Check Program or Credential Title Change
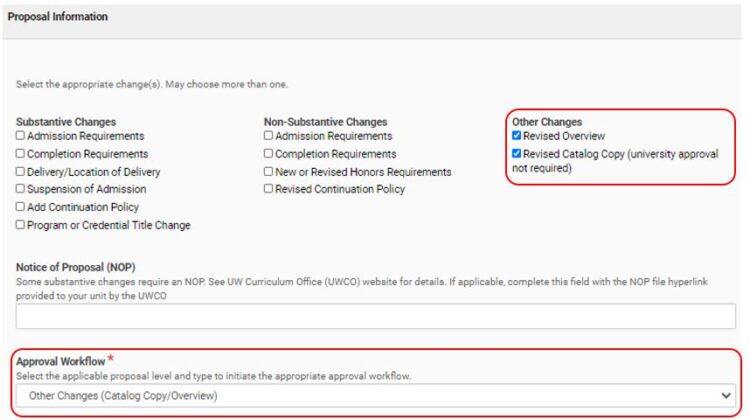The height and width of the screenshot is (420, 750). [x=20, y=224]
